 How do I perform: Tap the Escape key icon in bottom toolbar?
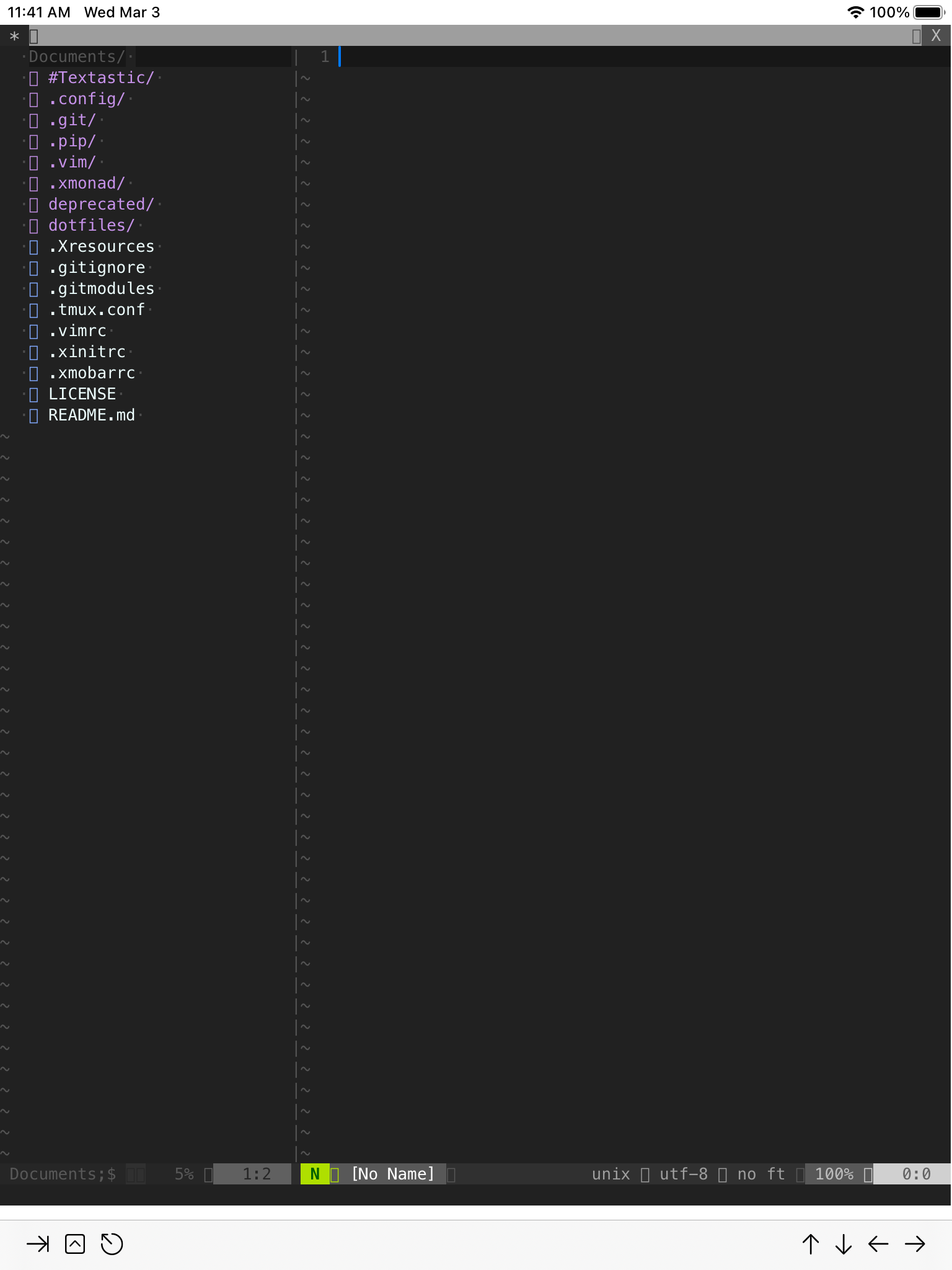pos(75,1244)
